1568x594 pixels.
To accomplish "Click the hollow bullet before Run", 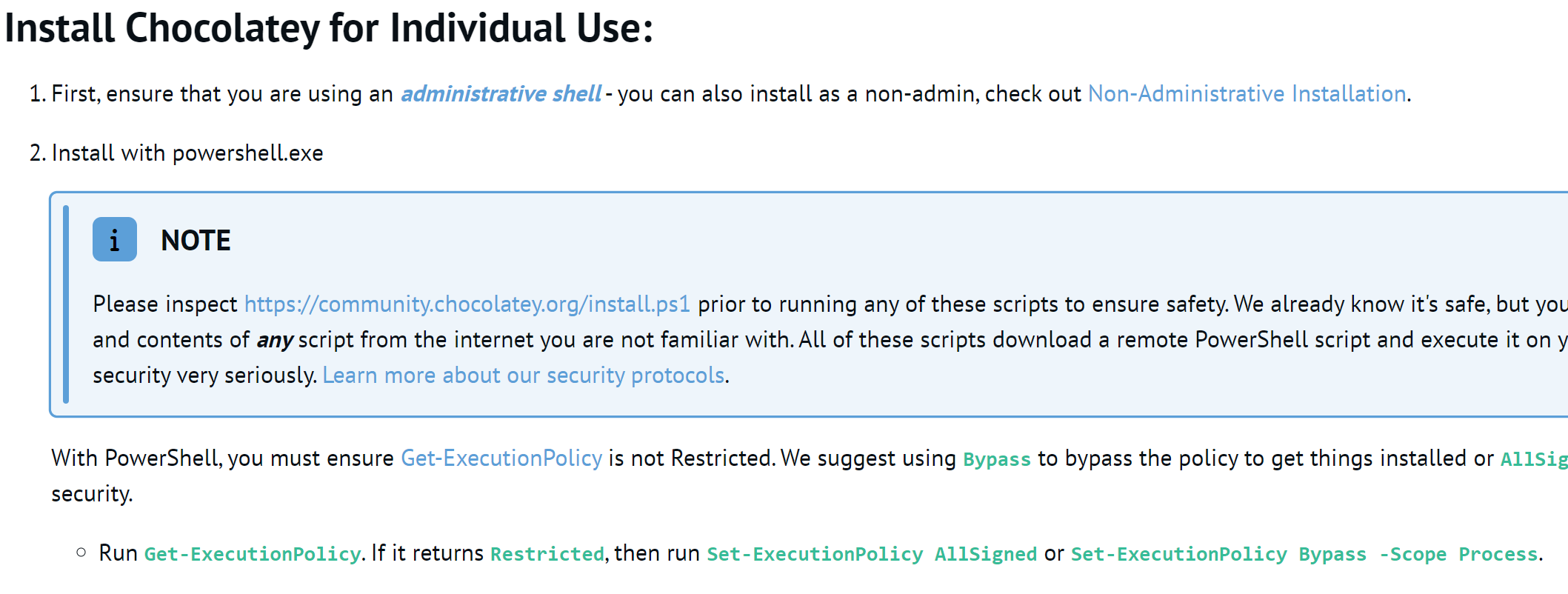I will 81,553.
